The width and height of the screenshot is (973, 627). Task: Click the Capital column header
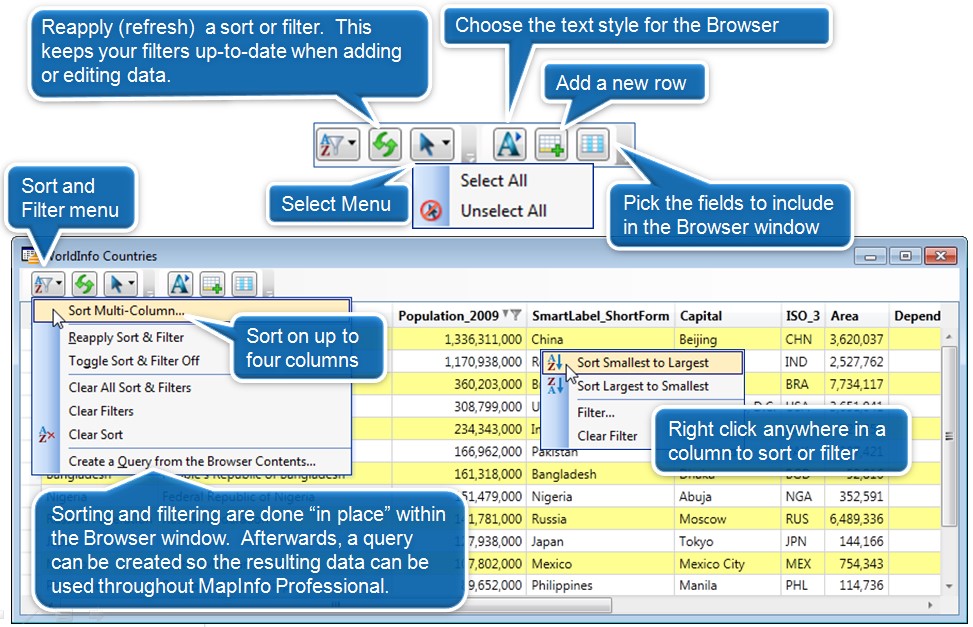click(x=700, y=316)
